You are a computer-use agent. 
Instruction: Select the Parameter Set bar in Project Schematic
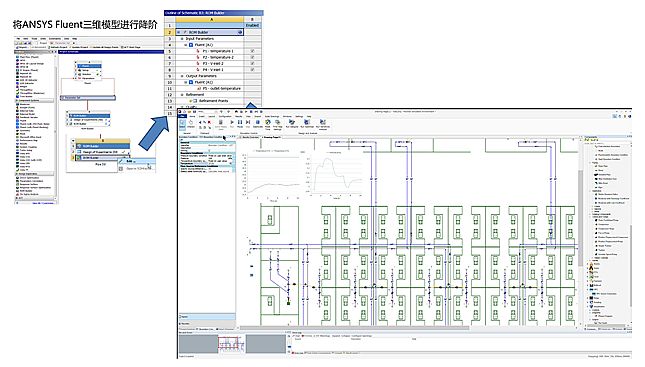pos(88,98)
